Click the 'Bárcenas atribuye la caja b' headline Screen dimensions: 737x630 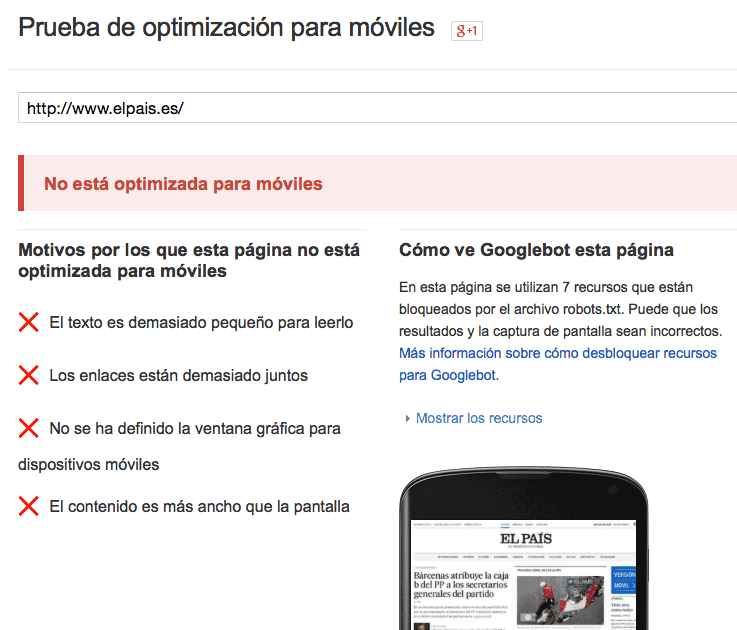461,584
